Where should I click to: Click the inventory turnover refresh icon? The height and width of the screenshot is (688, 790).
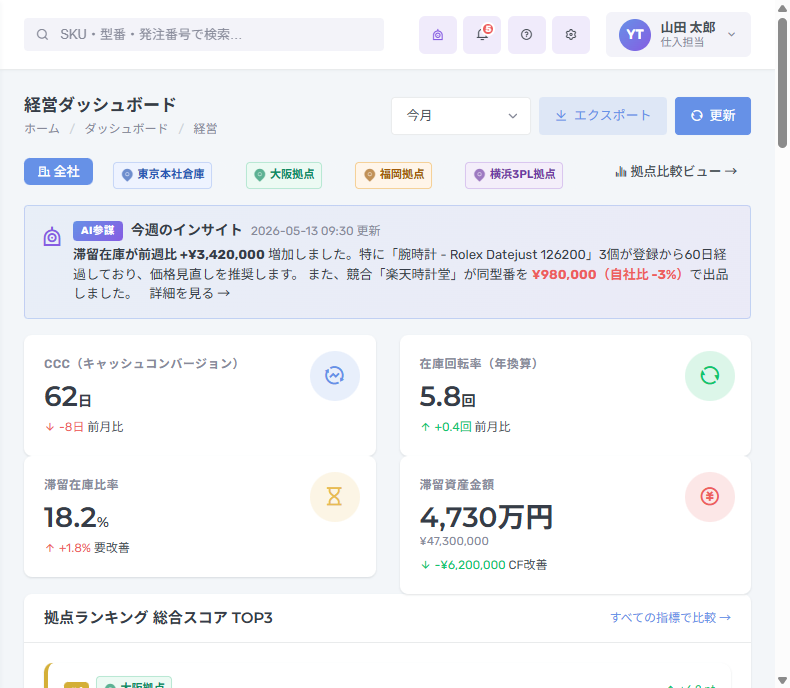(x=709, y=376)
